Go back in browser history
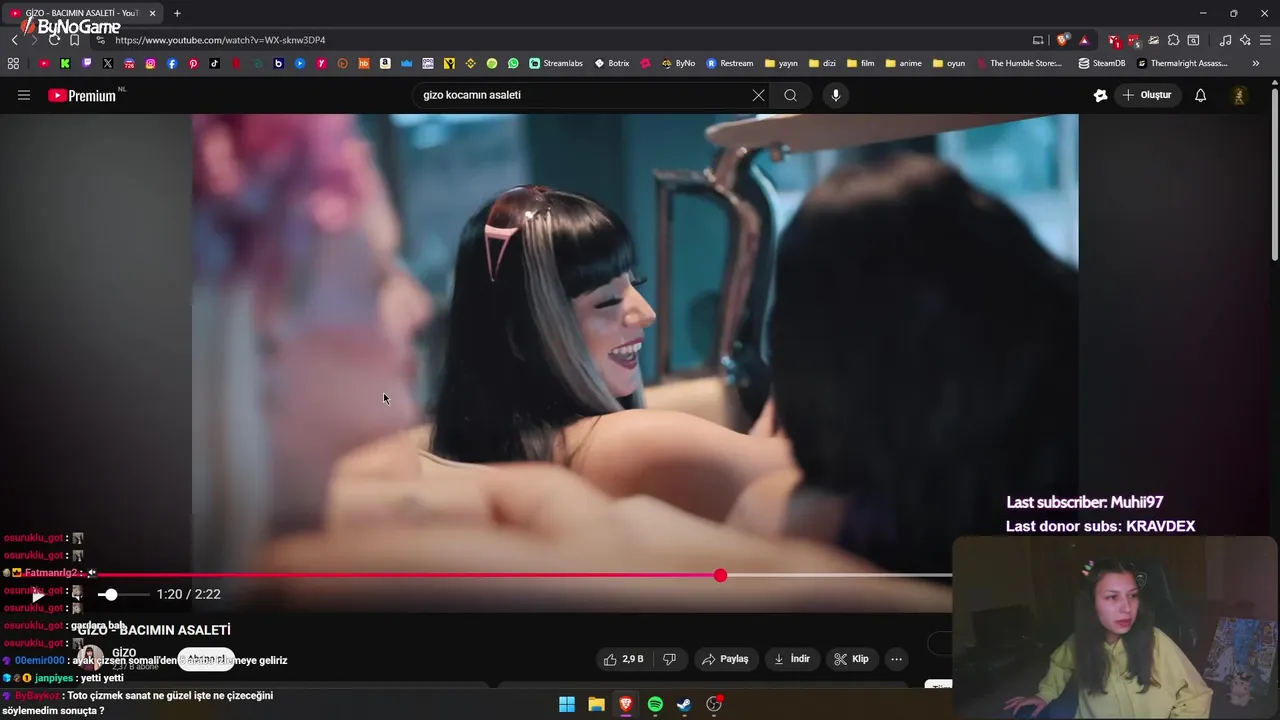Screen dimensions: 1280x720 pos(14,40)
